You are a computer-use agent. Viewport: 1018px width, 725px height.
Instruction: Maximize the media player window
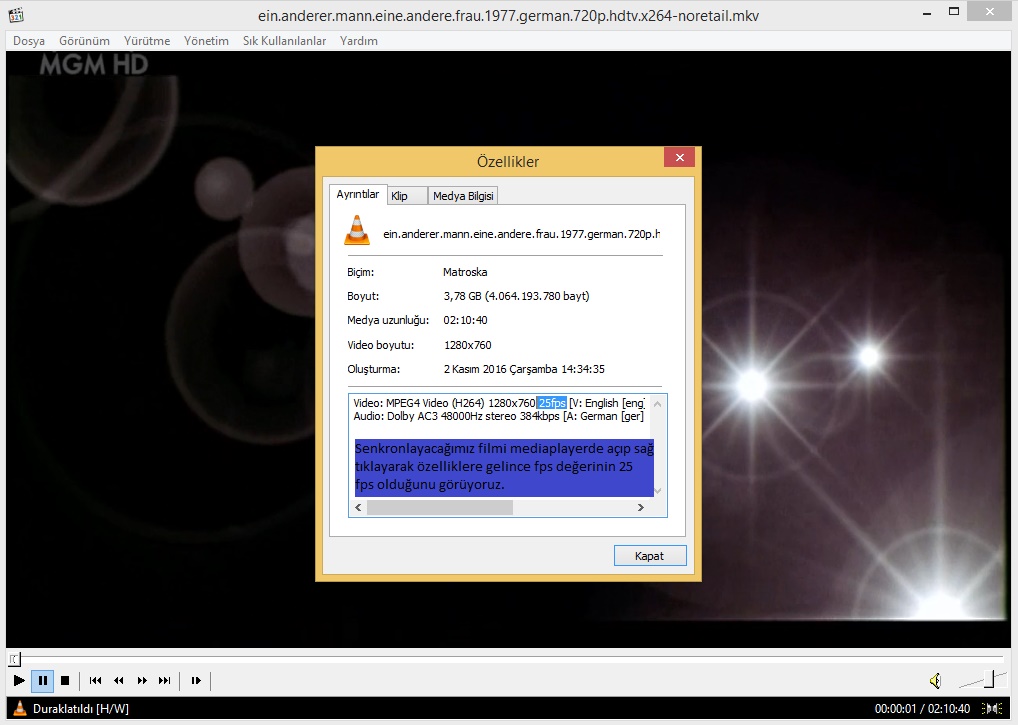point(954,12)
